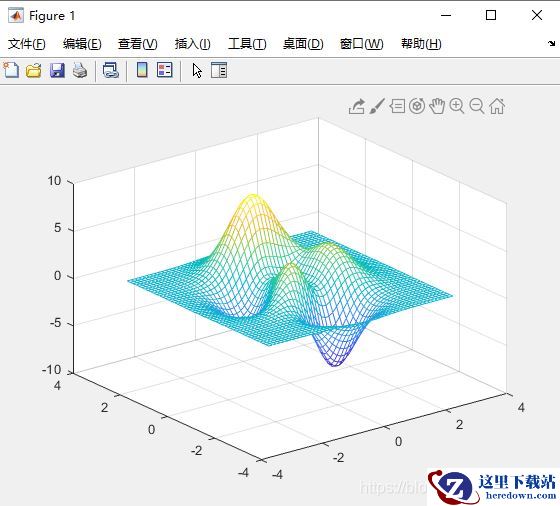Enable the data tips tool

397,106
